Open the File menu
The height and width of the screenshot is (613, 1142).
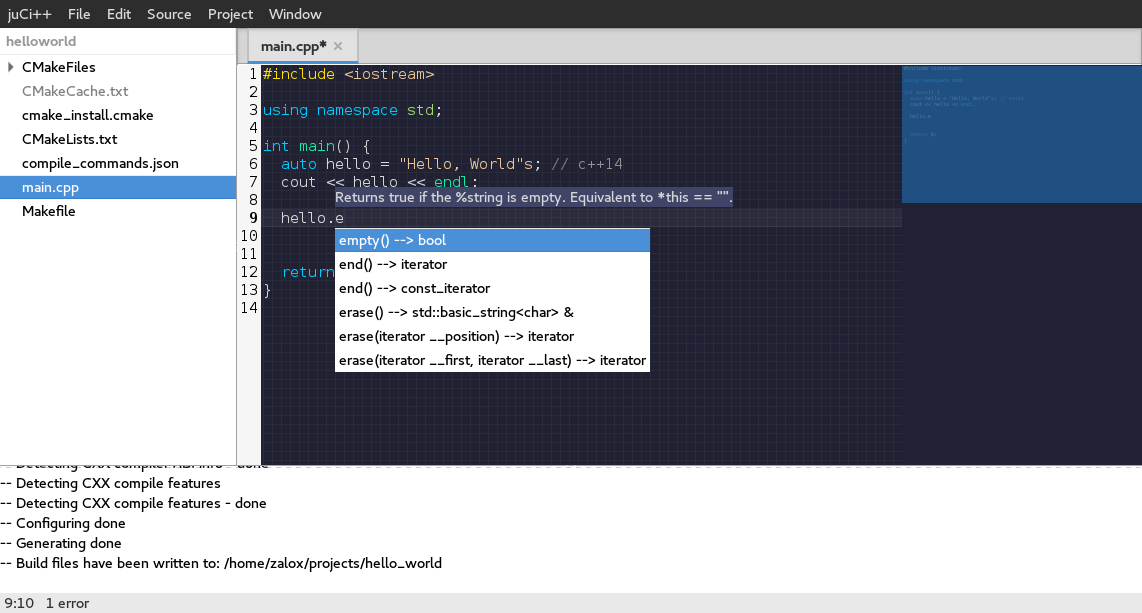point(79,14)
